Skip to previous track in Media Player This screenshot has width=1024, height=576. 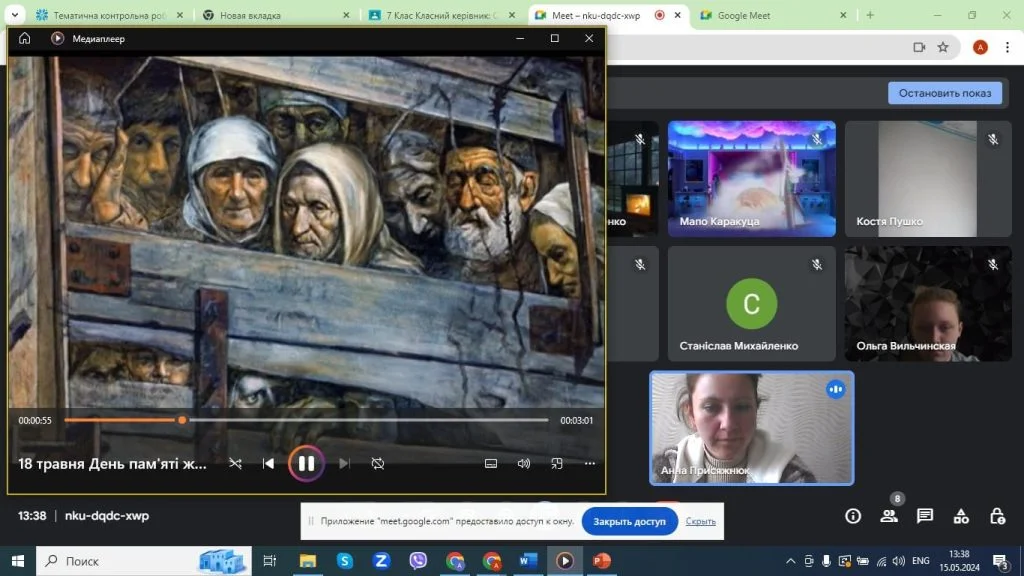[x=268, y=464]
